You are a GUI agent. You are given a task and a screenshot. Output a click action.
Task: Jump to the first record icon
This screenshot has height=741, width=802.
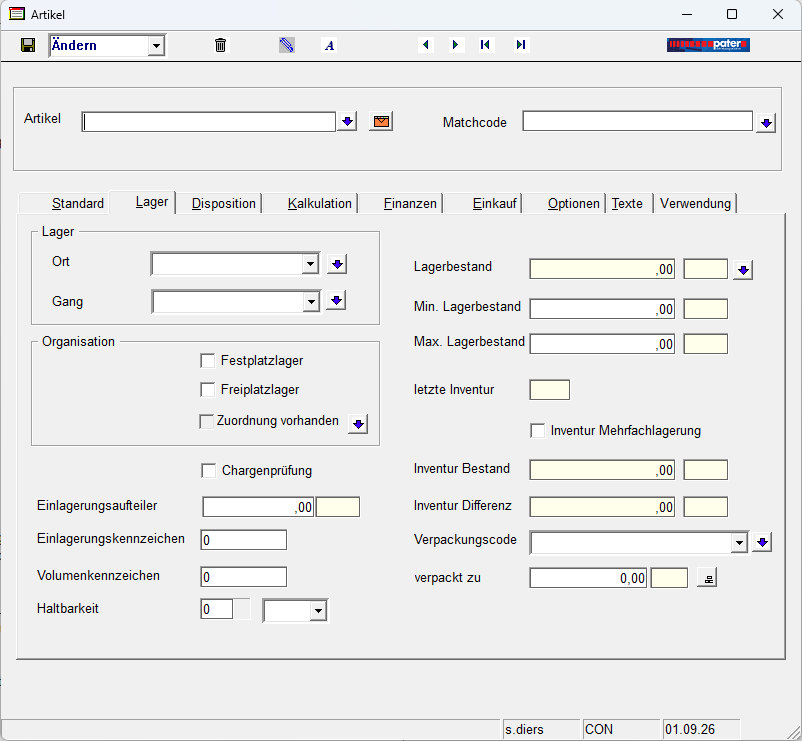(x=485, y=45)
